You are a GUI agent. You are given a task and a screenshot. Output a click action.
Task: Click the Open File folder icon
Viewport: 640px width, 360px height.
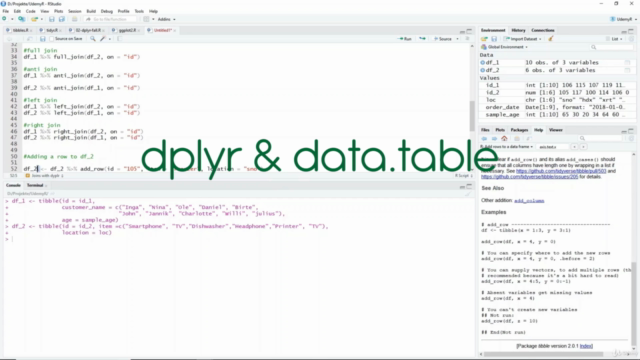(34, 19)
